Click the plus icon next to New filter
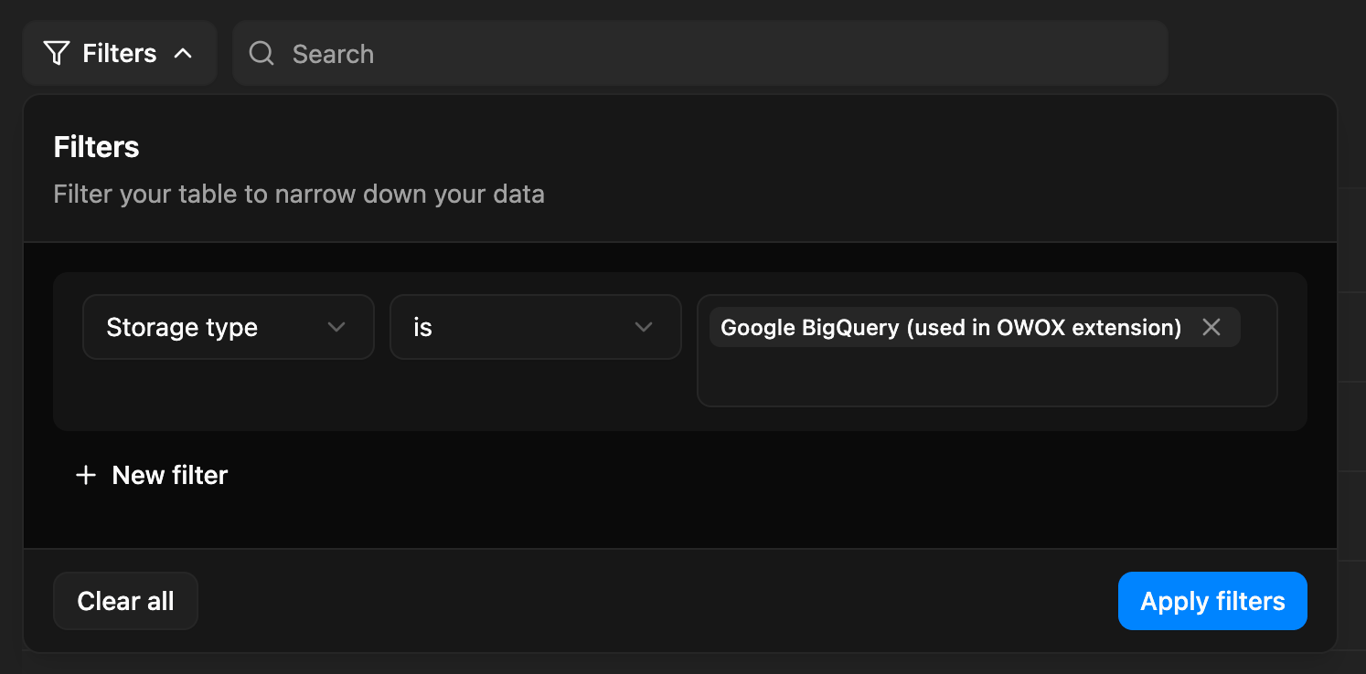The image size is (1366, 674). (x=86, y=475)
